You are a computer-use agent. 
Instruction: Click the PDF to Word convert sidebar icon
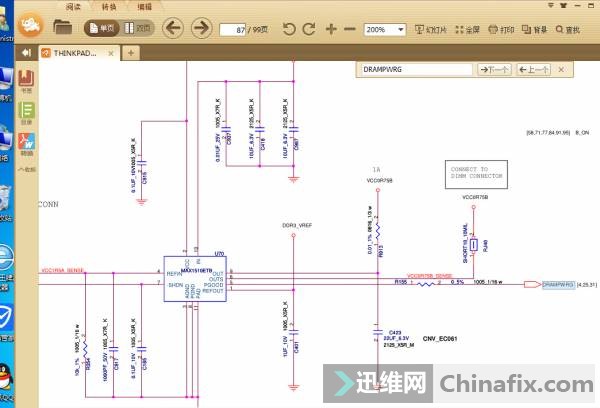point(26,144)
